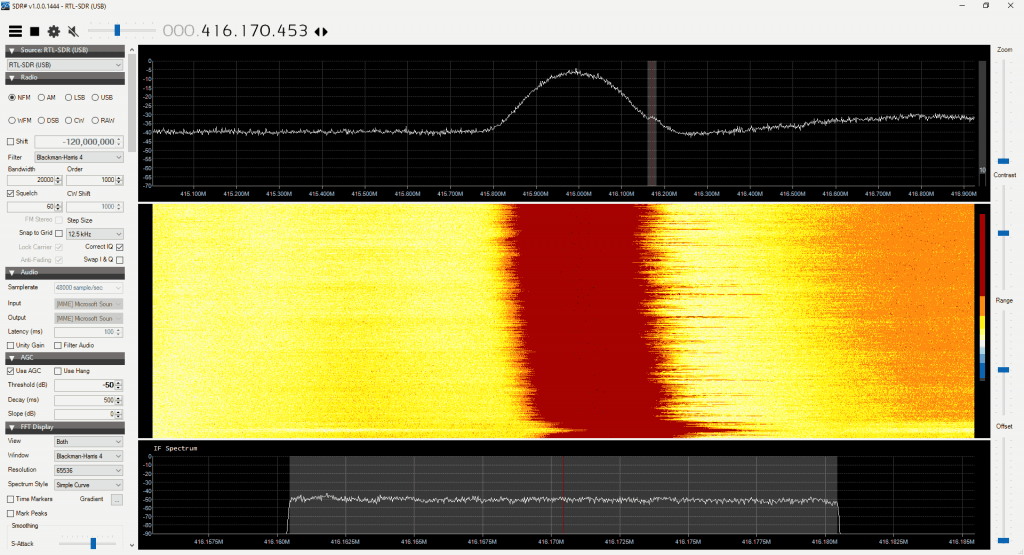
Task: Collapse the FFT Display section header
Action: (11, 427)
